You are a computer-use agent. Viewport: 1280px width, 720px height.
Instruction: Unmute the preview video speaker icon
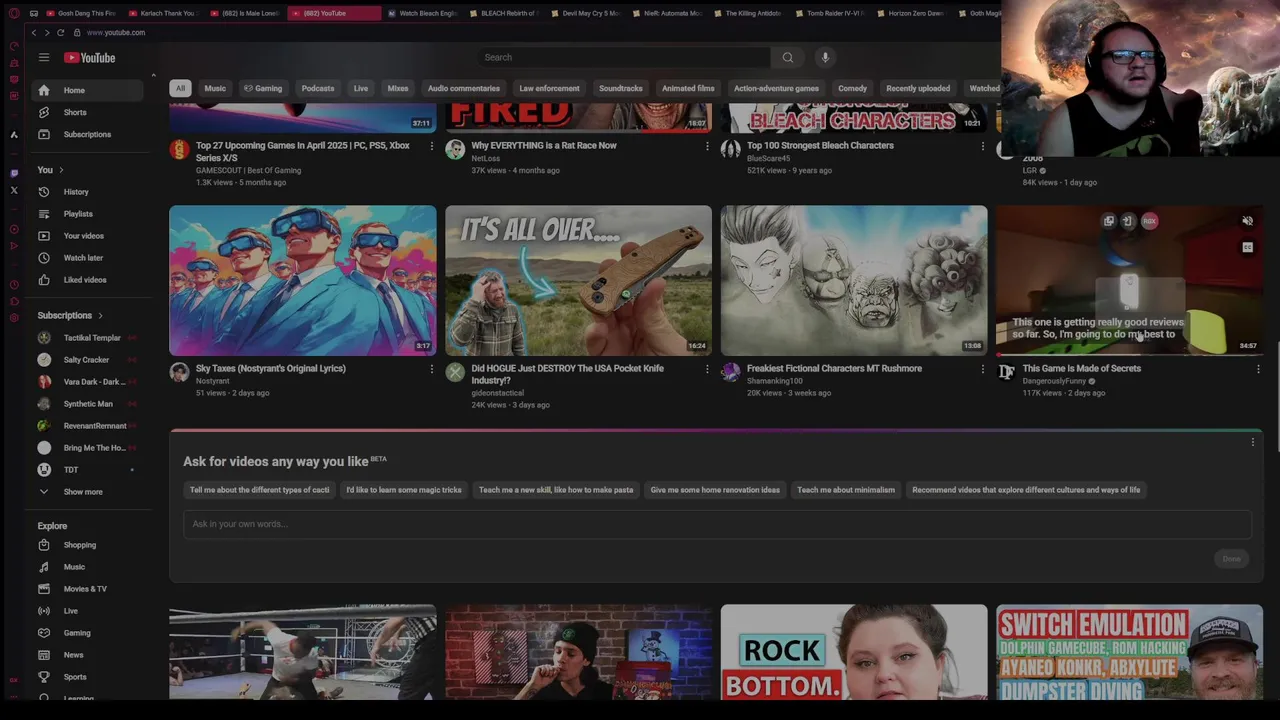[x=1247, y=221]
